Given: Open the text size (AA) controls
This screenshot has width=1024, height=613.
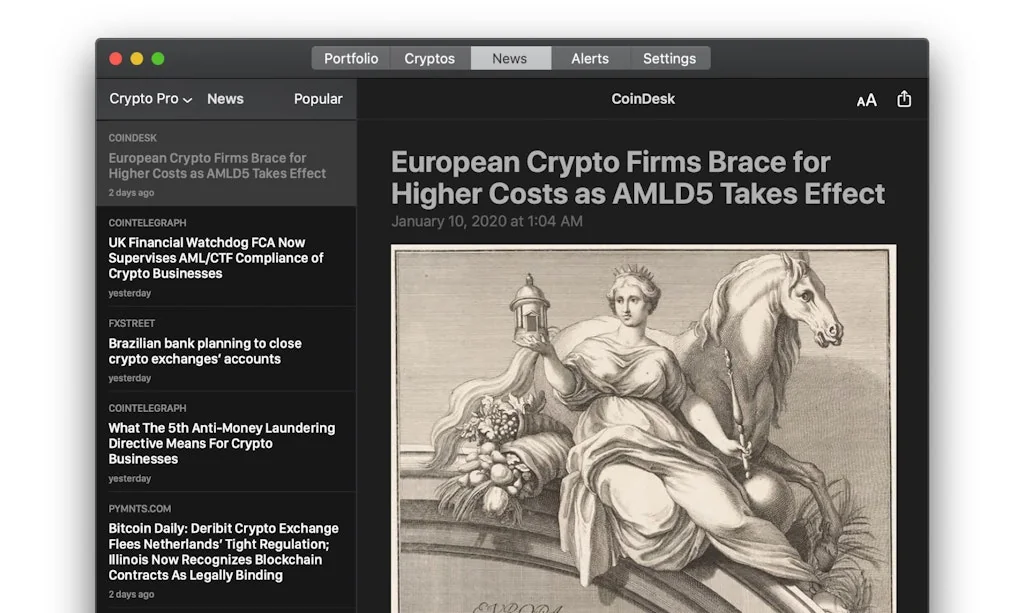Looking at the screenshot, I should tap(866, 99).
